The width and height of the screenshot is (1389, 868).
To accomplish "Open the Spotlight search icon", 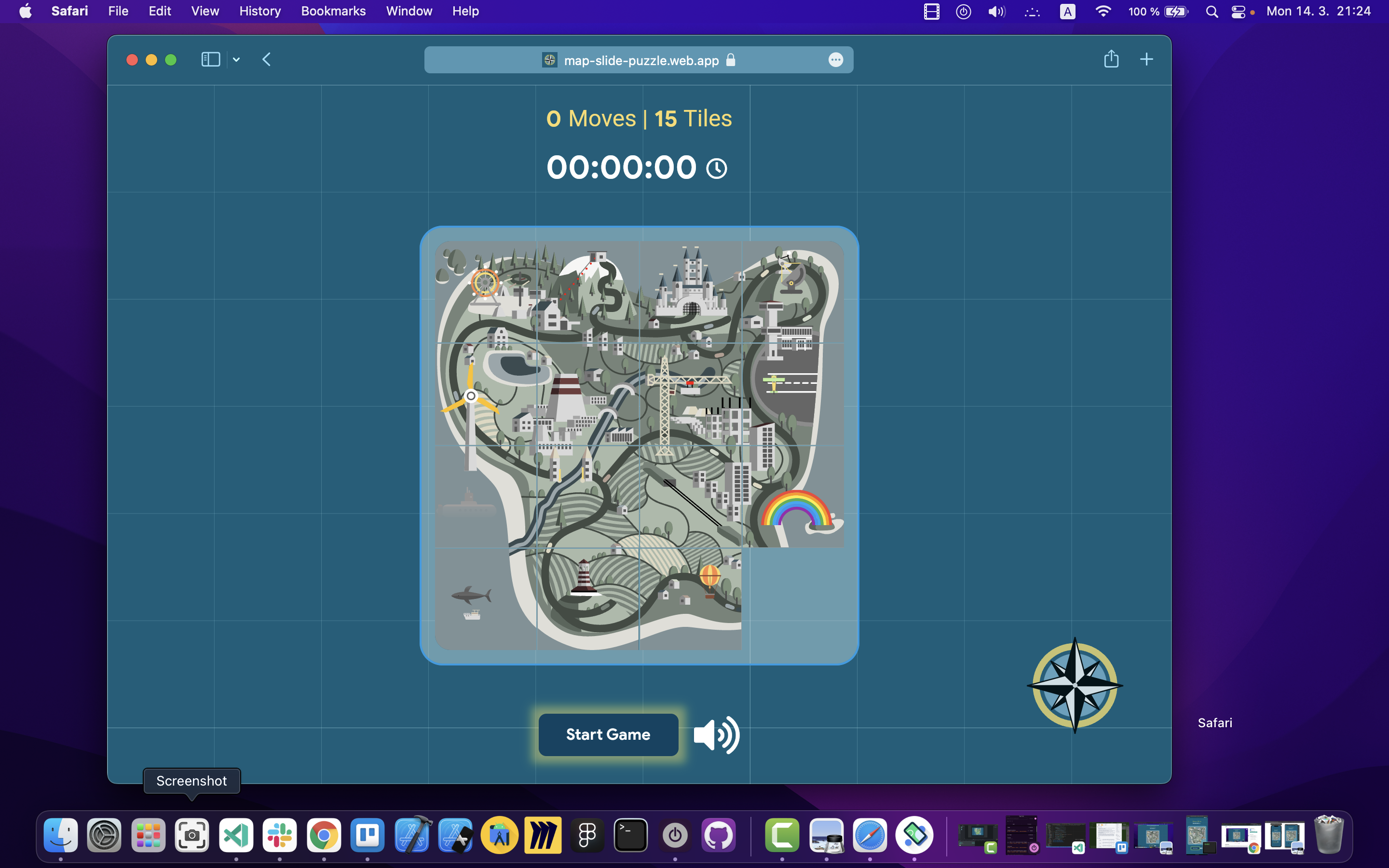I will 1212,12.
